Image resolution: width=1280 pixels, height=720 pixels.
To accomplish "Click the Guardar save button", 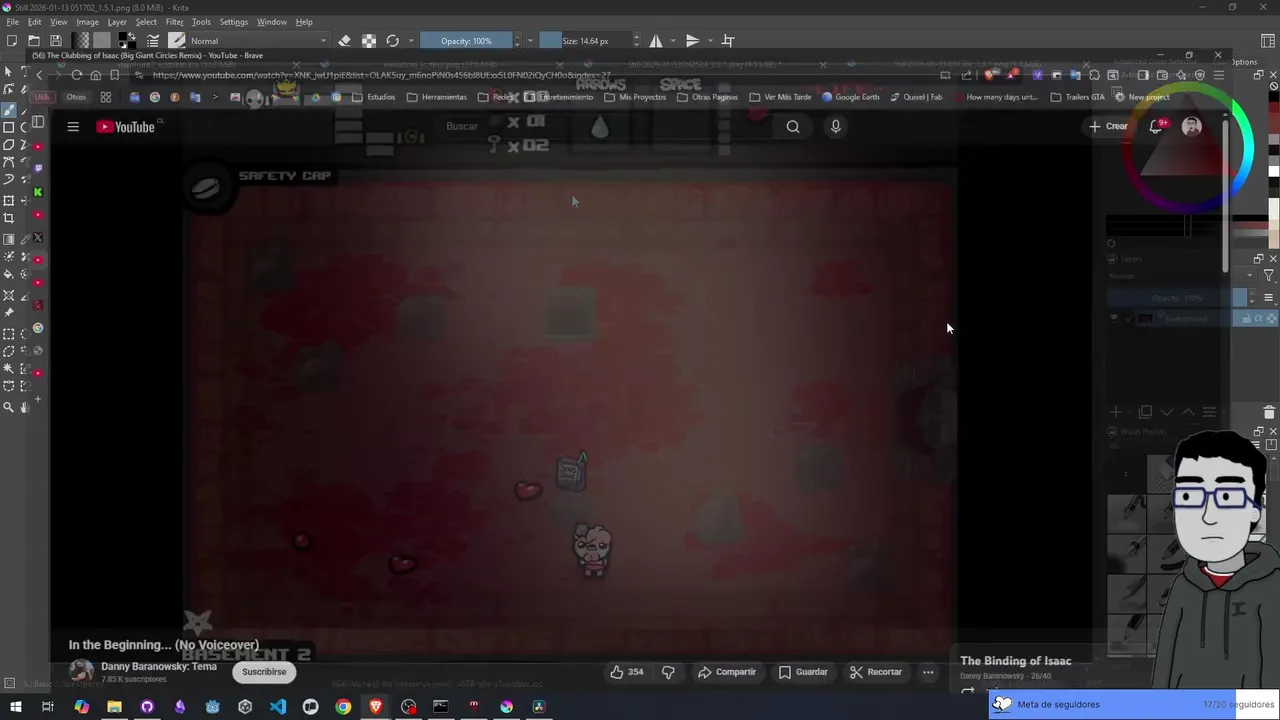I will tap(803, 672).
